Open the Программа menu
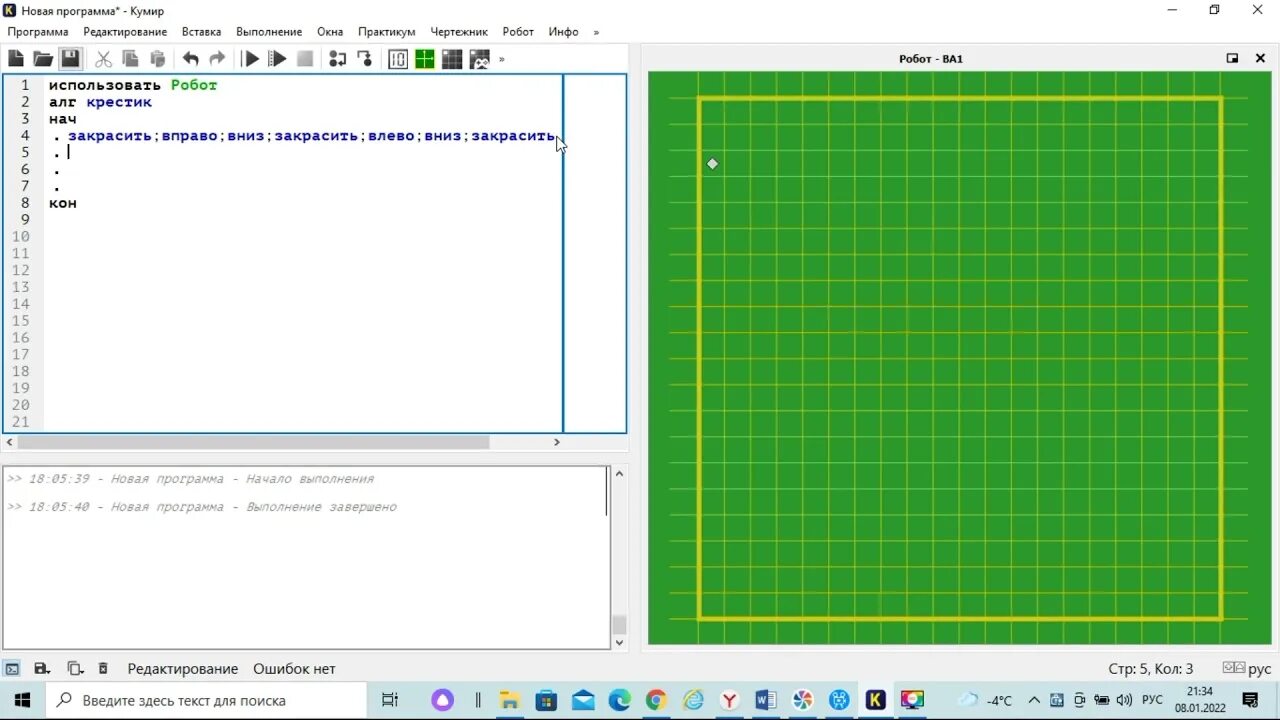The width and height of the screenshot is (1280, 720). pos(38,32)
